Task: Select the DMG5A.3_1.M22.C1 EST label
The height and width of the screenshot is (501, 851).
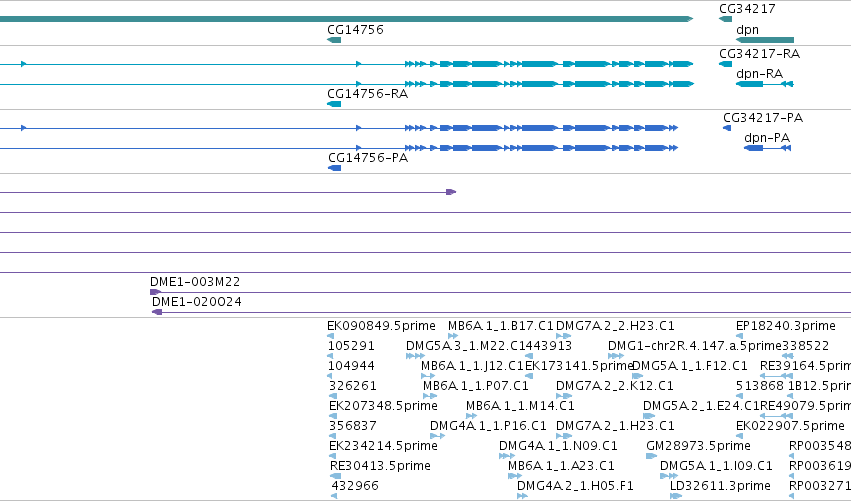Action: click(466, 346)
